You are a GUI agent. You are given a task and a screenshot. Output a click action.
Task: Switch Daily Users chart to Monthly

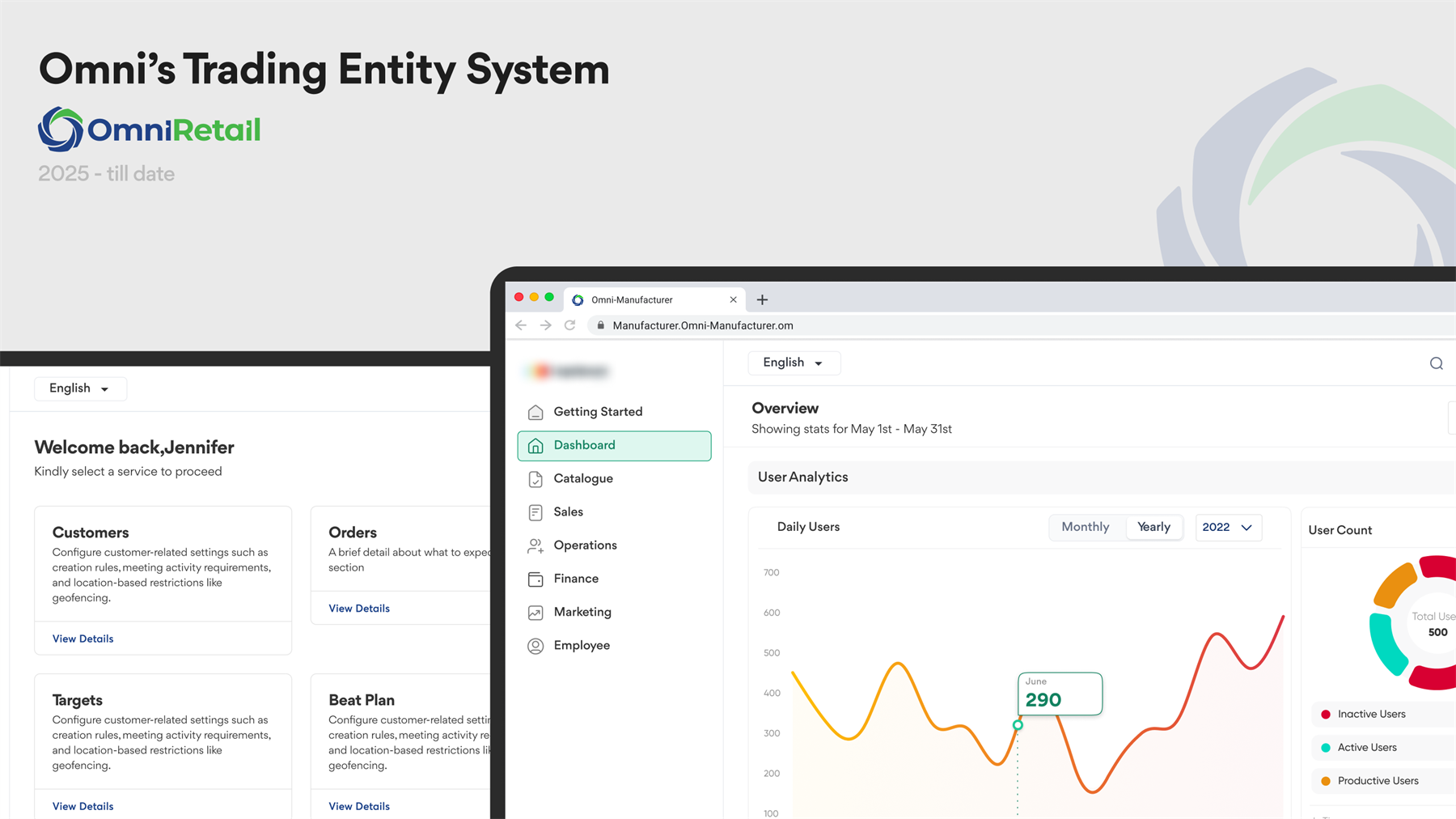click(x=1085, y=527)
